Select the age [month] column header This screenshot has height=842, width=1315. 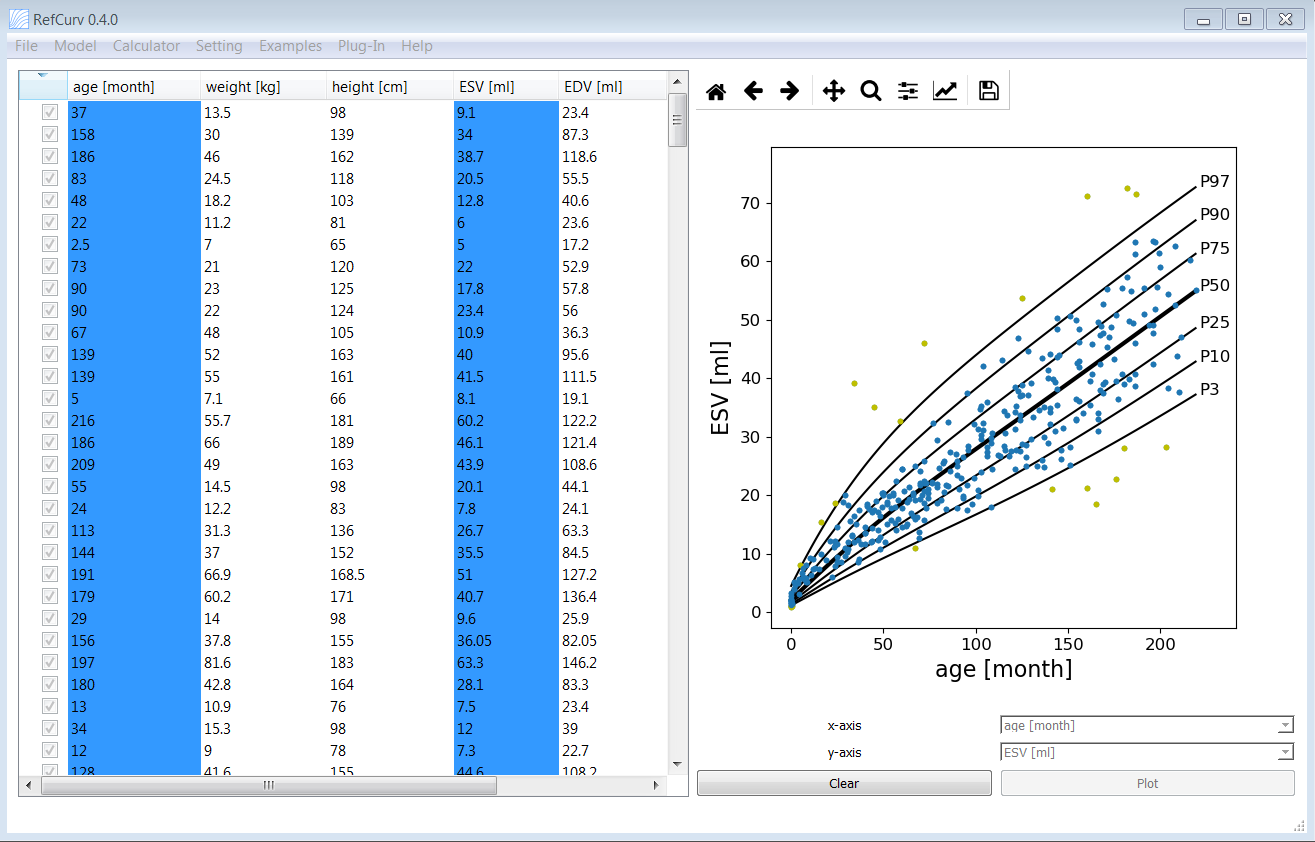(x=134, y=86)
